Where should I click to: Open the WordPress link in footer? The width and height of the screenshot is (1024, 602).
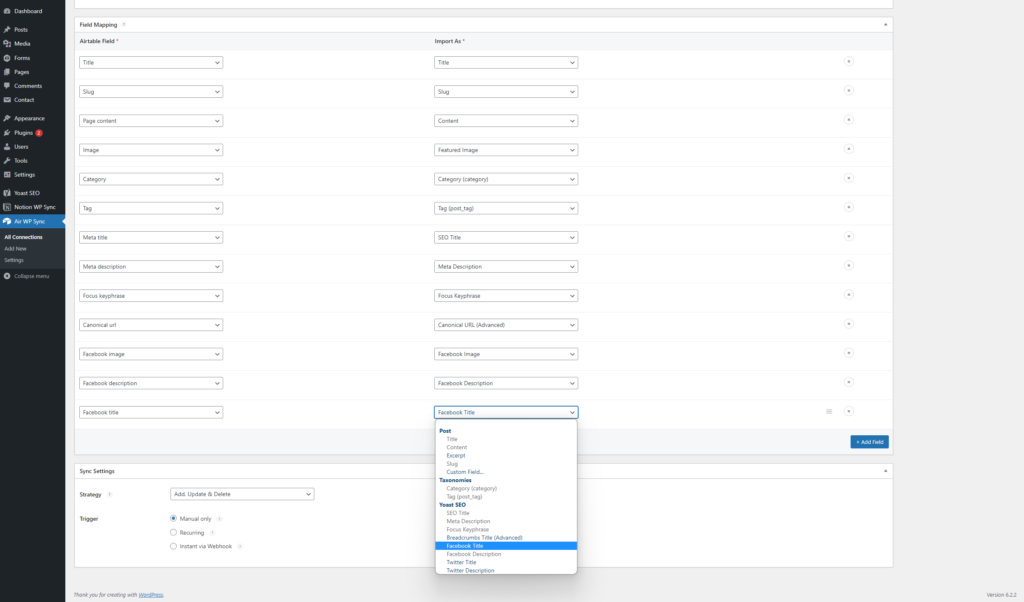pyautogui.click(x=151, y=595)
